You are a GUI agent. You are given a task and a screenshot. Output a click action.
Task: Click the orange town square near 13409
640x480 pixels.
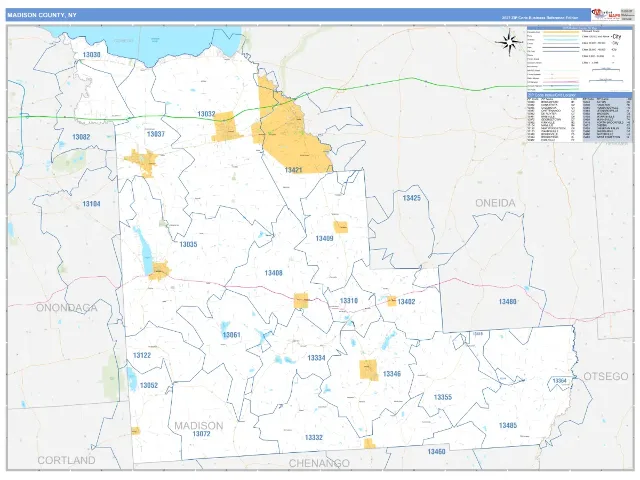[x=341, y=227]
